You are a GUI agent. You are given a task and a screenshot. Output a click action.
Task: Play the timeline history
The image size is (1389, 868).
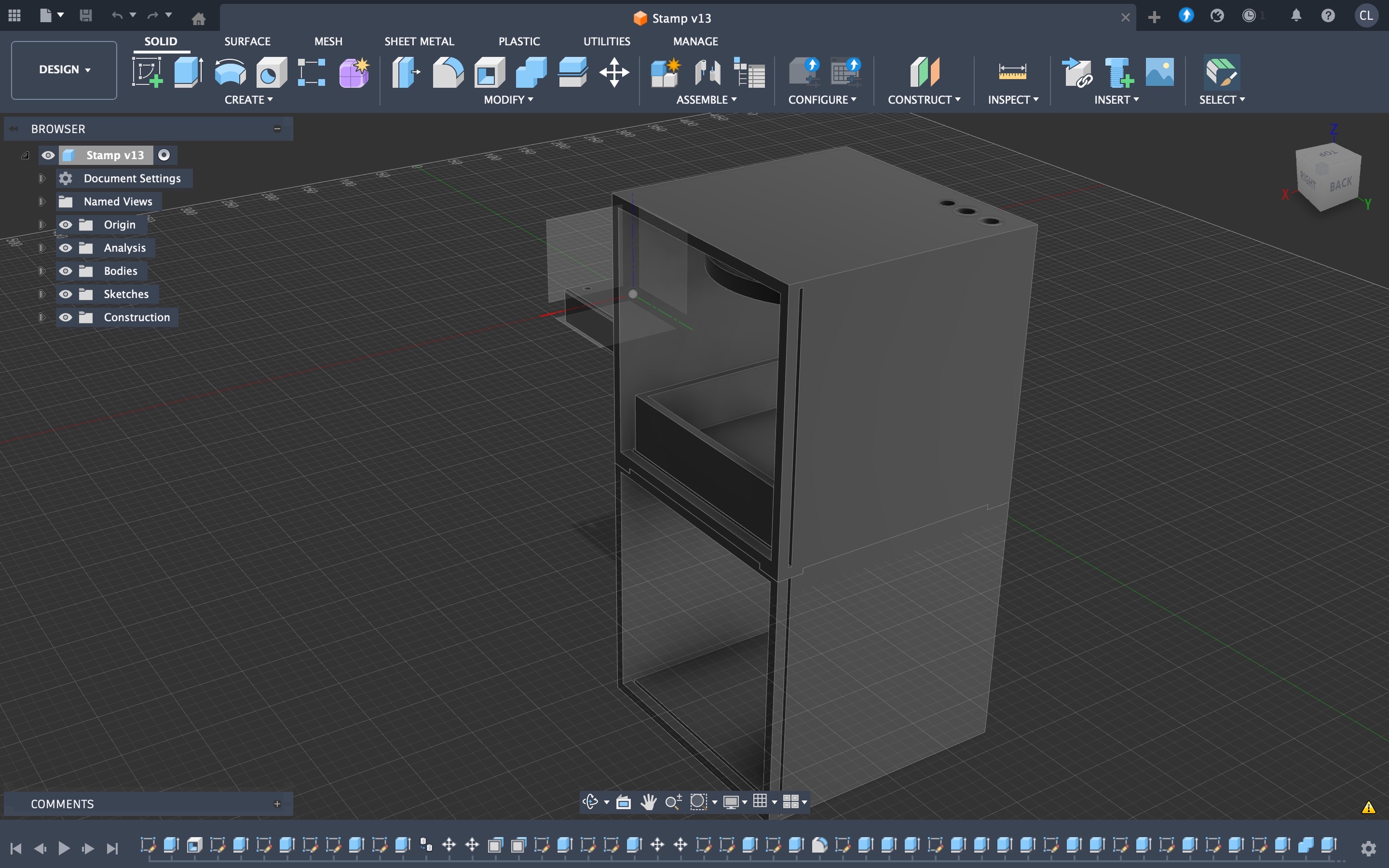(x=64, y=848)
